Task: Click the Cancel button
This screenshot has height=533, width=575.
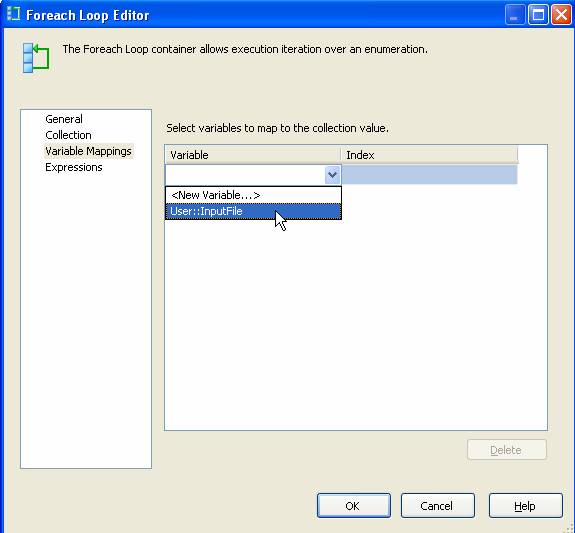Action: coord(437,505)
